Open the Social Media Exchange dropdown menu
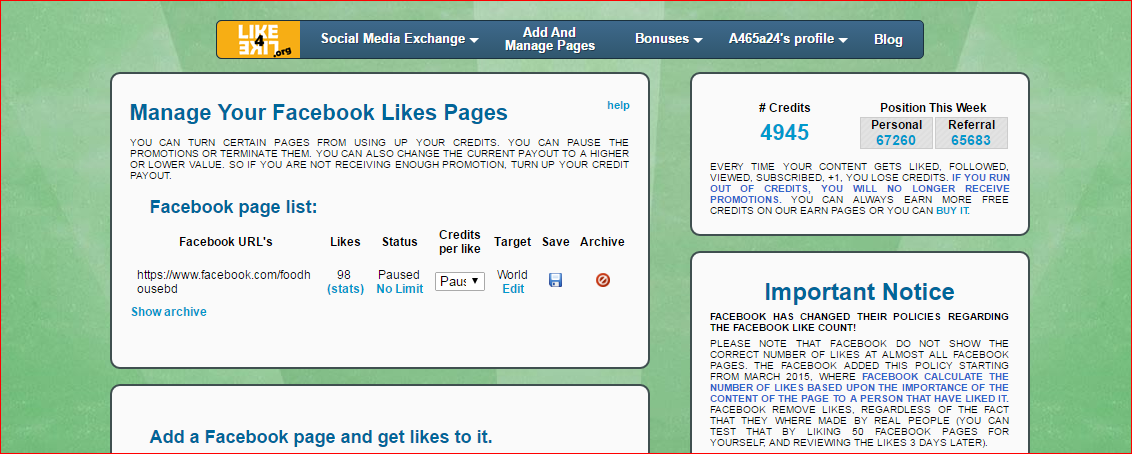 tap(399, 39)
